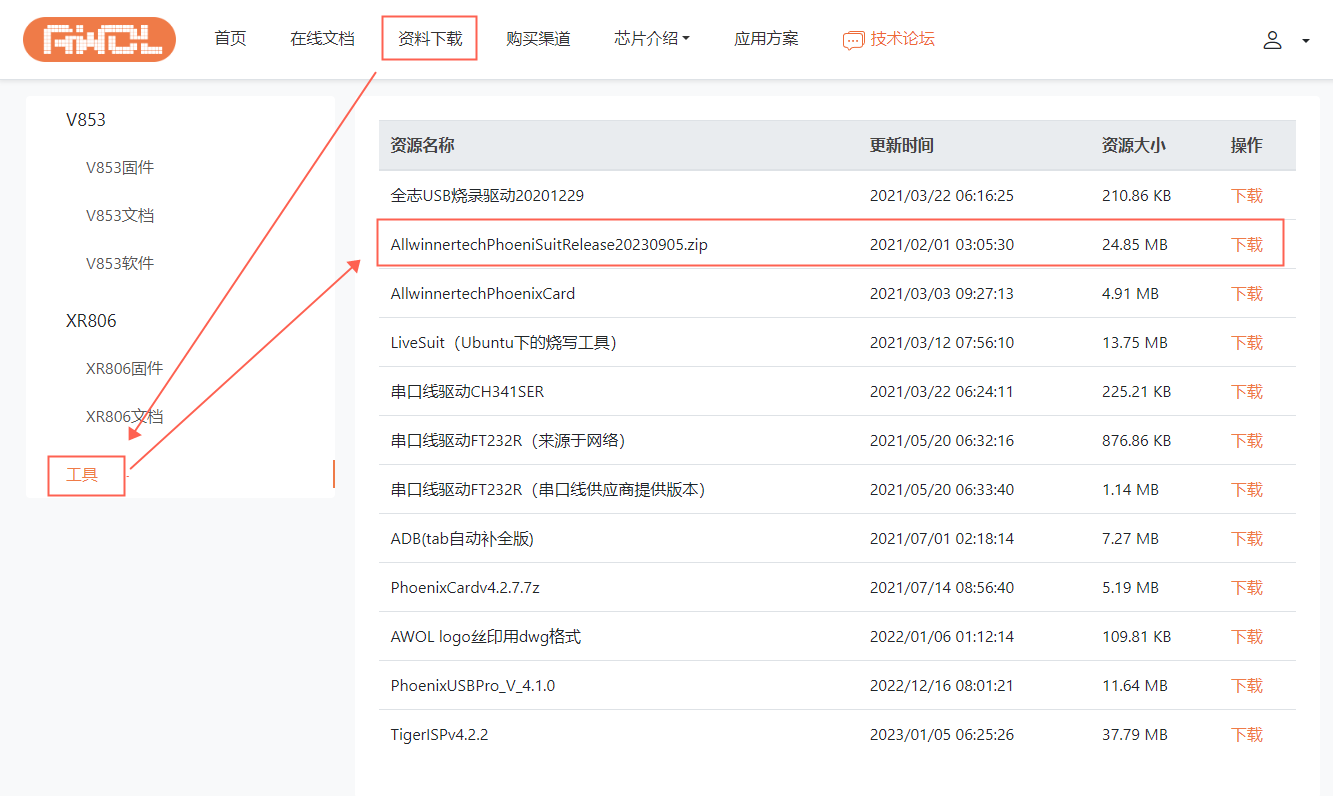Select V853固件 in the sidebar
Screen dimensions: 1333x796
click(120, 168)
